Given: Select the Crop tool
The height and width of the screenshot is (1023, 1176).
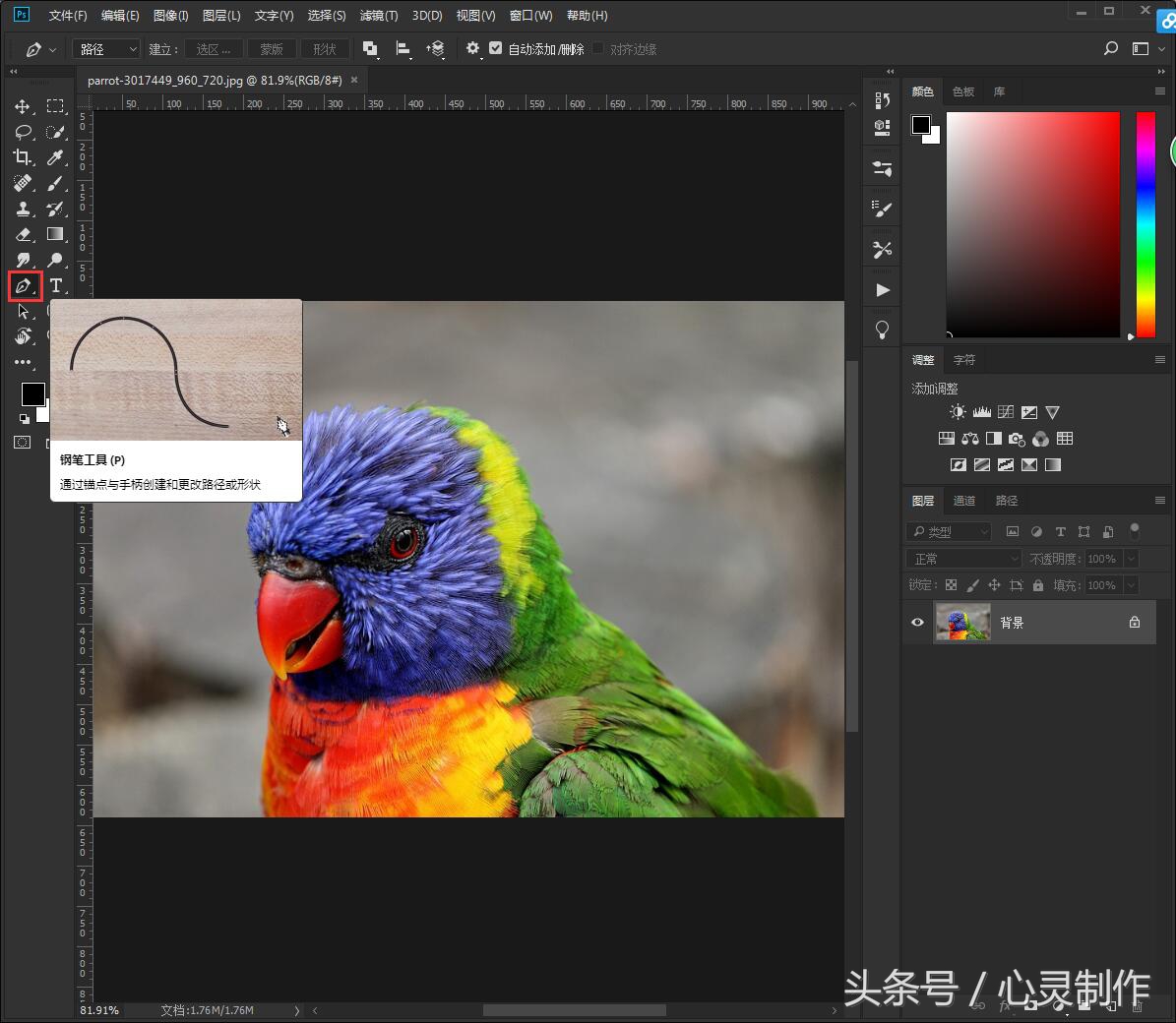Looking at the screenshot, I should click(23, 157).
